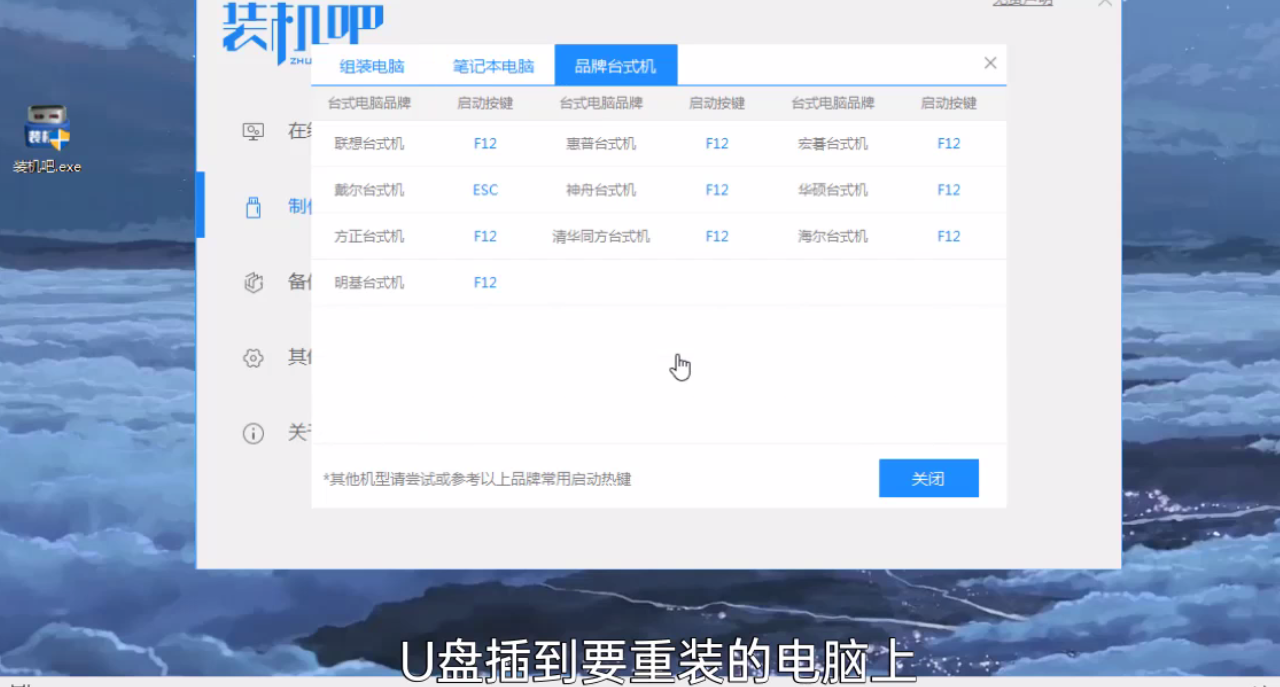Select the USB drive sidebar icon

pos(253,207)
